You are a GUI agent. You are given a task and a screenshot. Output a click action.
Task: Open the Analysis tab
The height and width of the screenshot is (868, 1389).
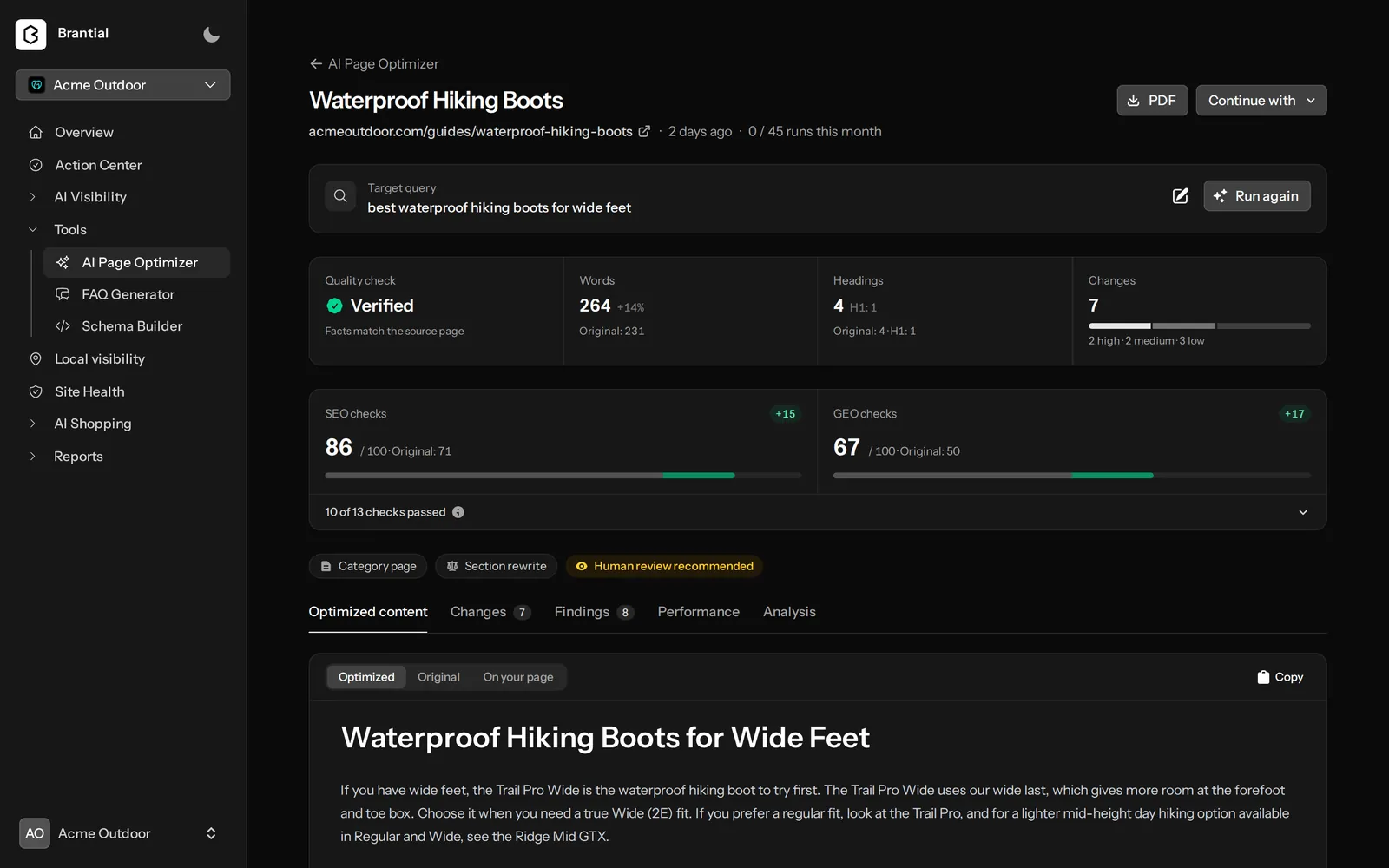tap(789, 612)
